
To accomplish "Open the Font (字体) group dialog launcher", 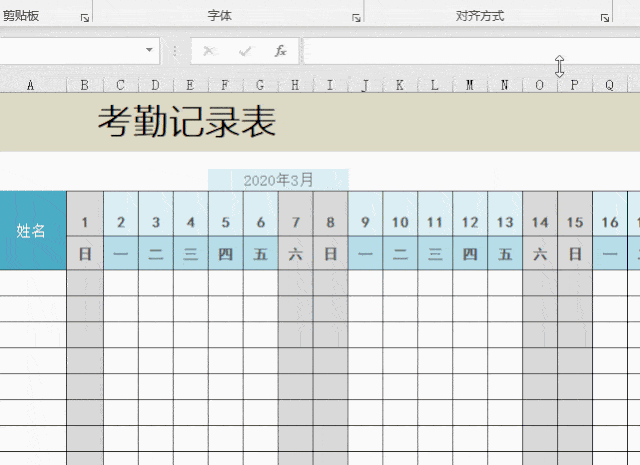I will [x=356, y=18].
